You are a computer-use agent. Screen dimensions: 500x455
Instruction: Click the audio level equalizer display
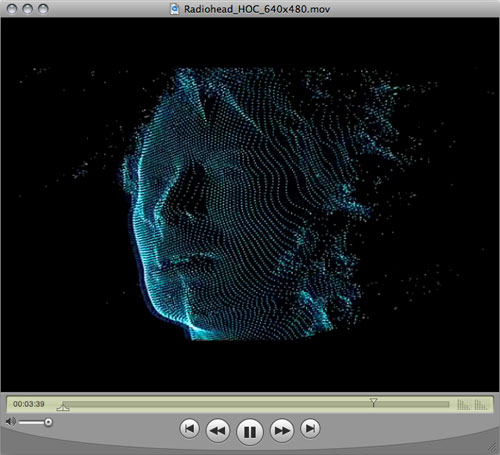tap(472, 404)
